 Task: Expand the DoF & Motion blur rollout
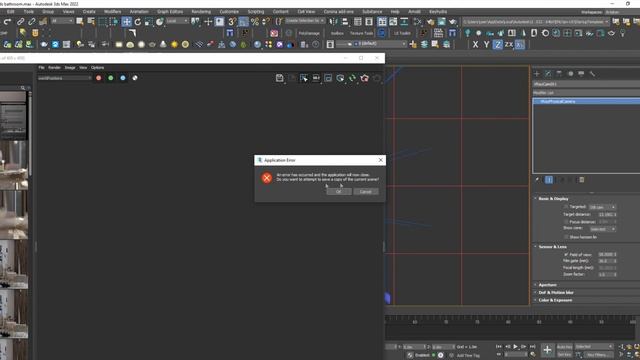555,292
